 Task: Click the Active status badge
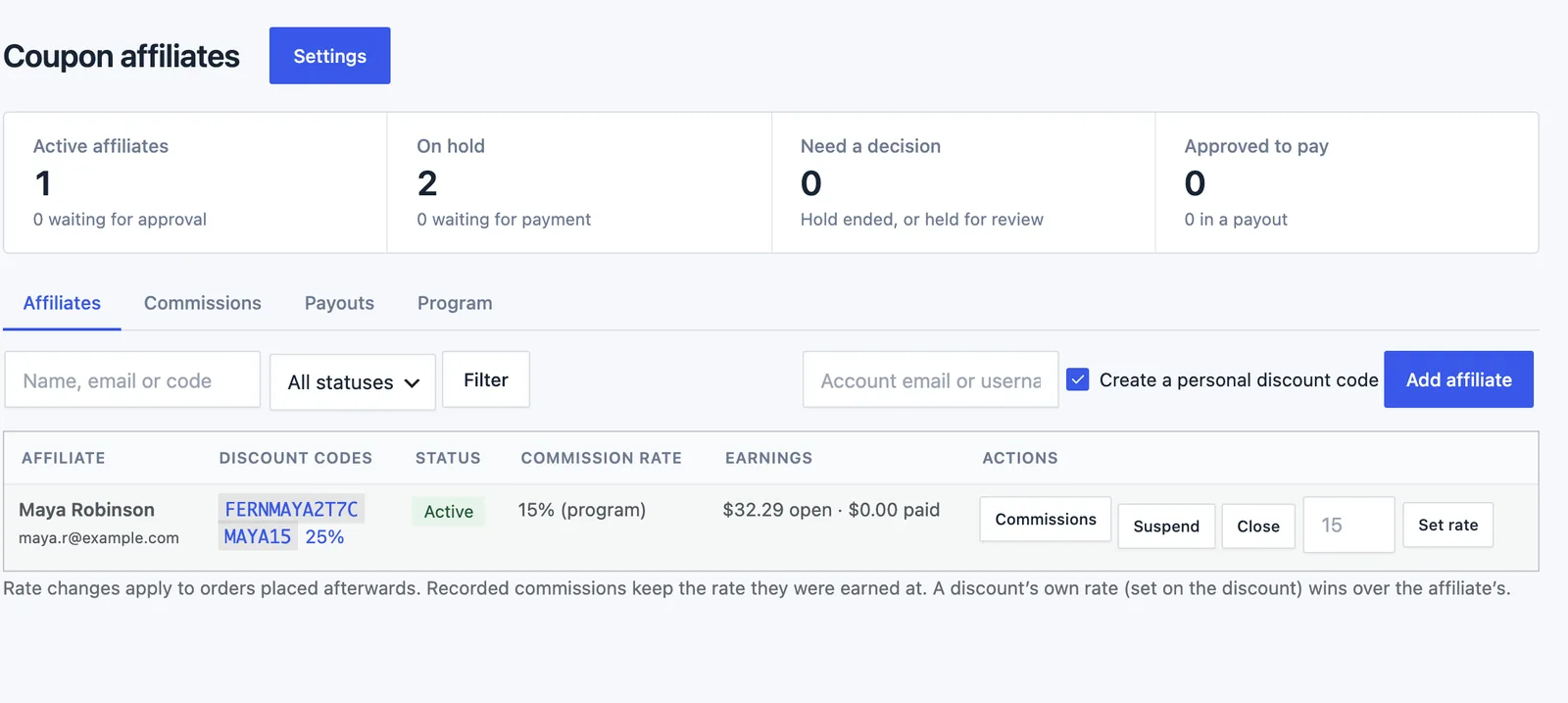[x=448, y=511]
